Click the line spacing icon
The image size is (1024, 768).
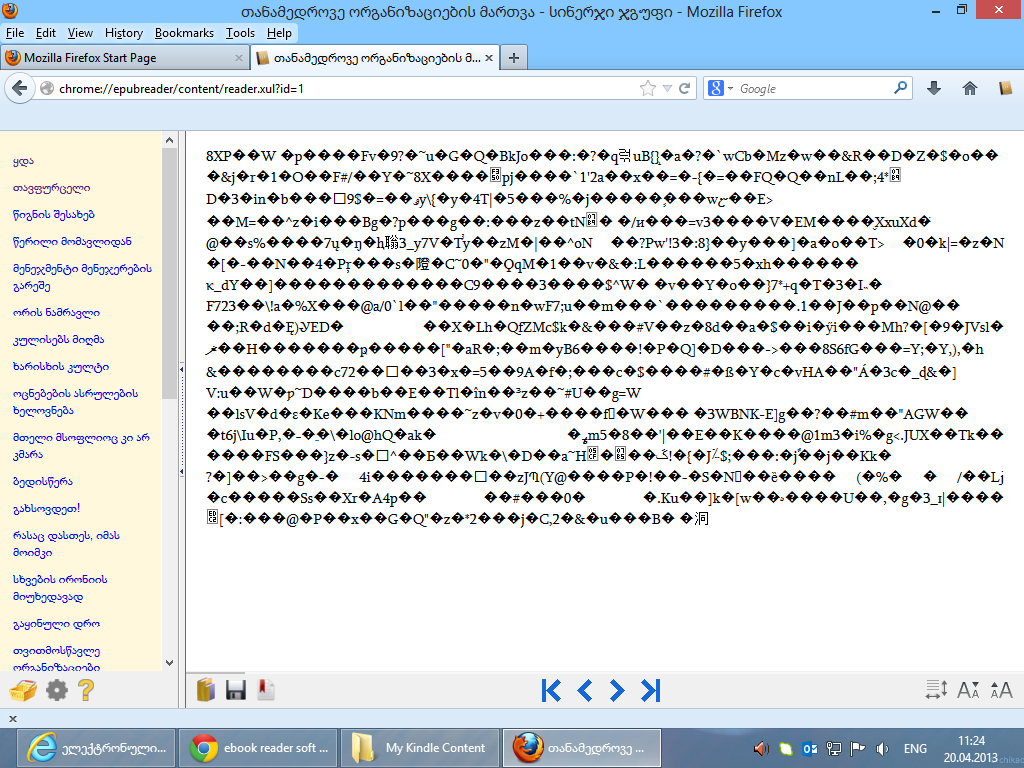click(937, 690)
